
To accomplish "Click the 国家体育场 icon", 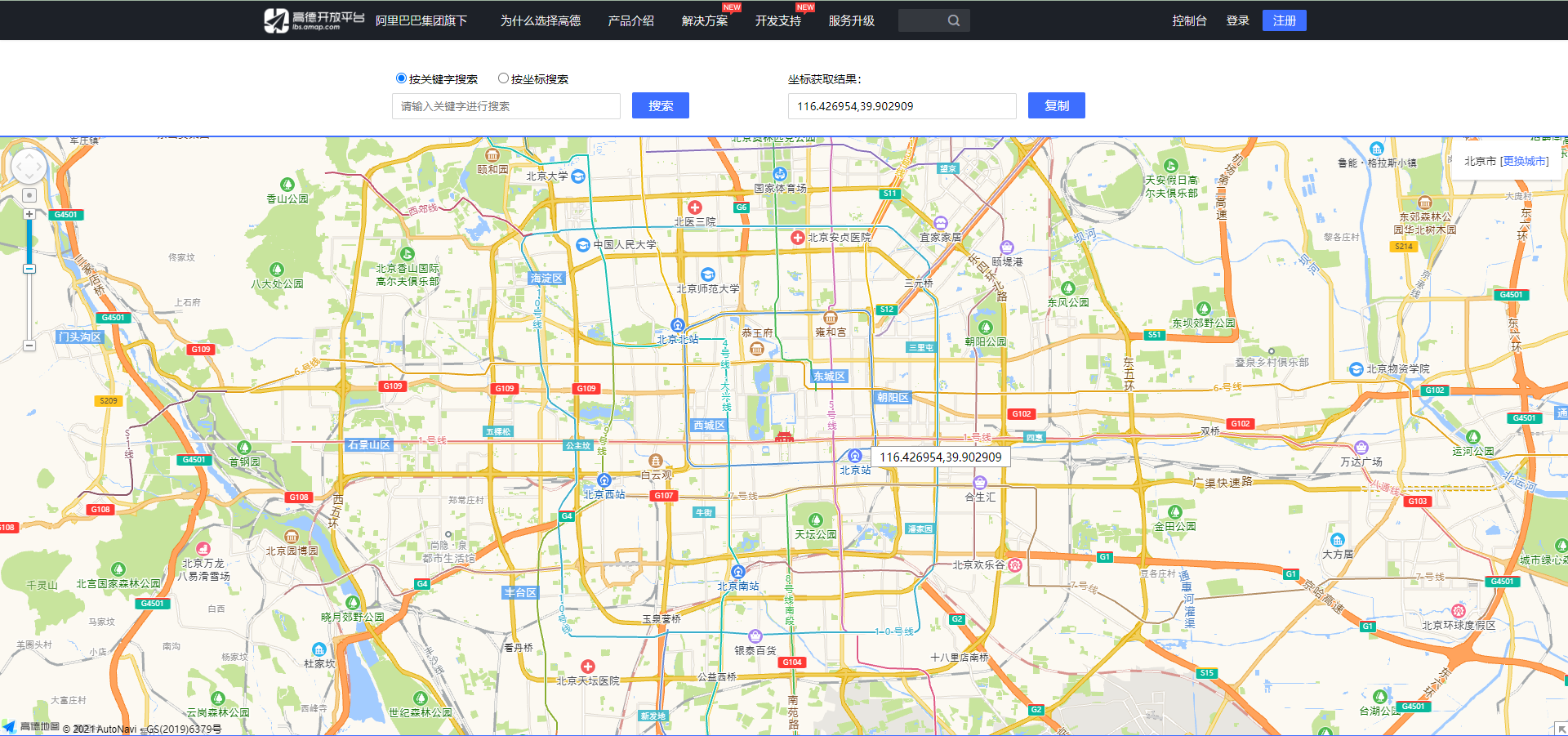I will (780, 174).
